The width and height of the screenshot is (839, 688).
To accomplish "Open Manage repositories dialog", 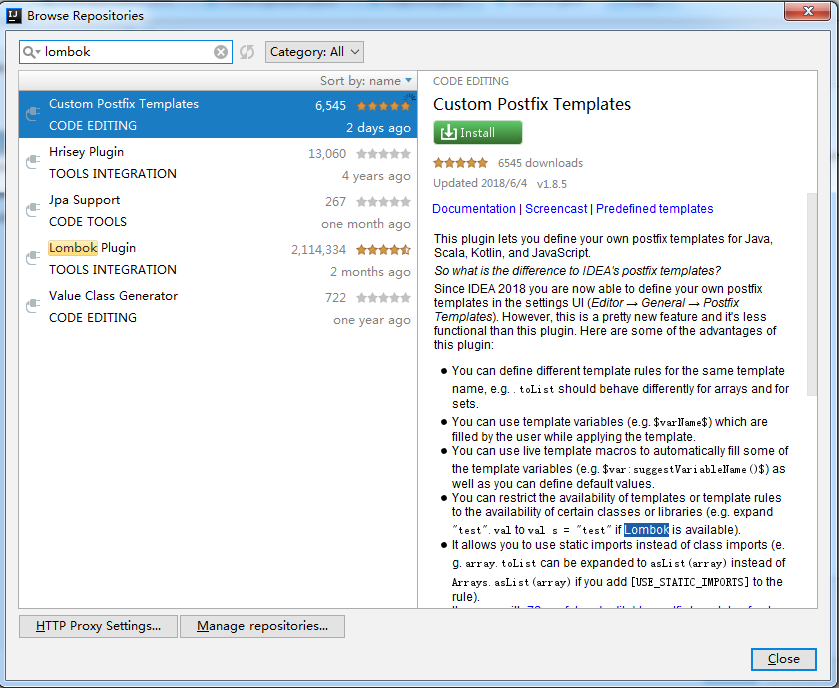I will (x=262, y=626).
